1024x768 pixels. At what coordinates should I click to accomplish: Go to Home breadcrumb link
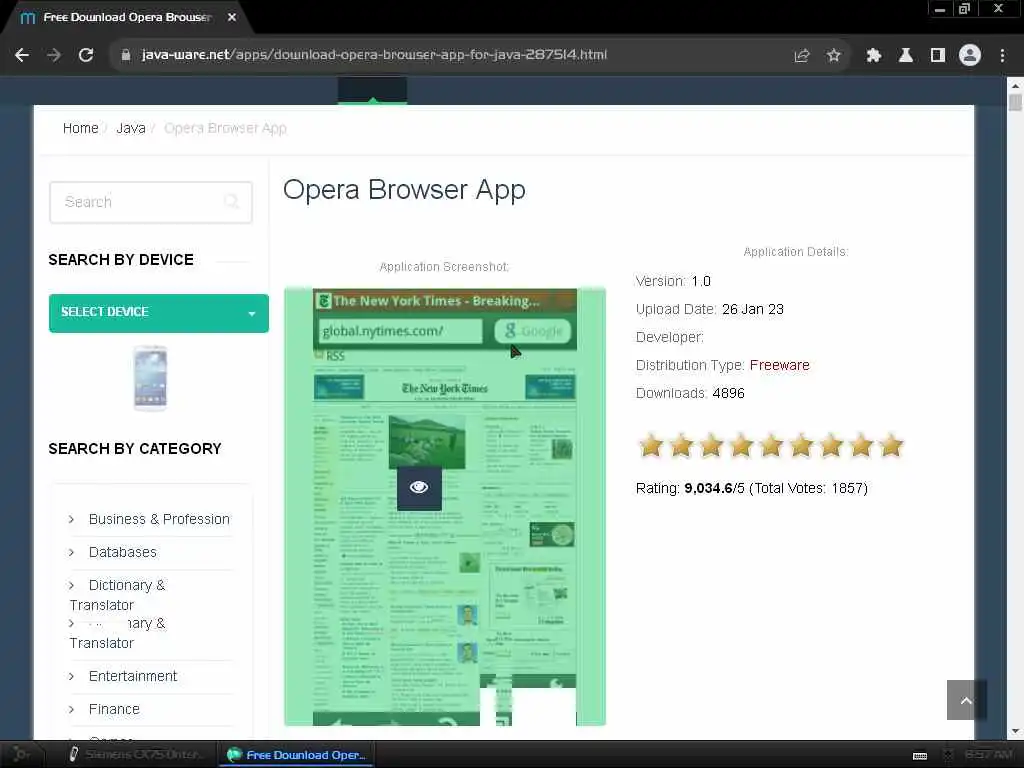click(x=80, y=128)
